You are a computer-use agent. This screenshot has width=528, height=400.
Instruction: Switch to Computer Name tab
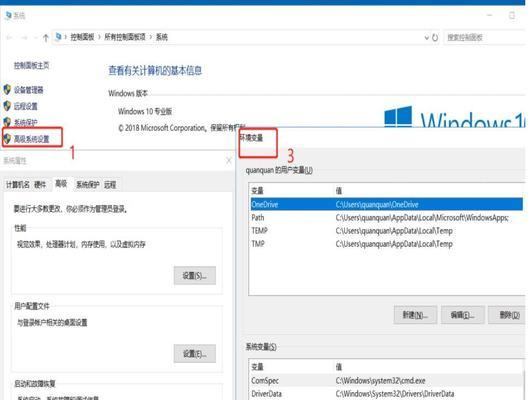[18, 185]
